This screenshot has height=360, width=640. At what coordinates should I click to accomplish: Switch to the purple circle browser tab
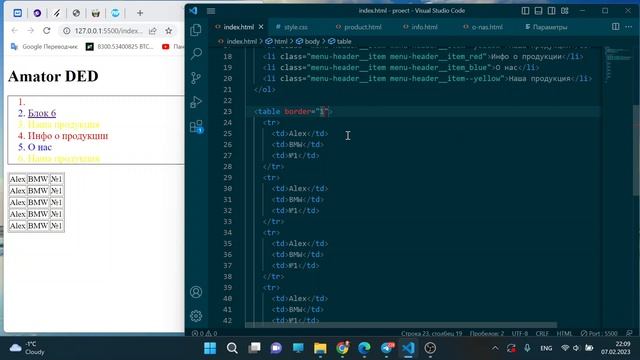(x=37, y=13)
